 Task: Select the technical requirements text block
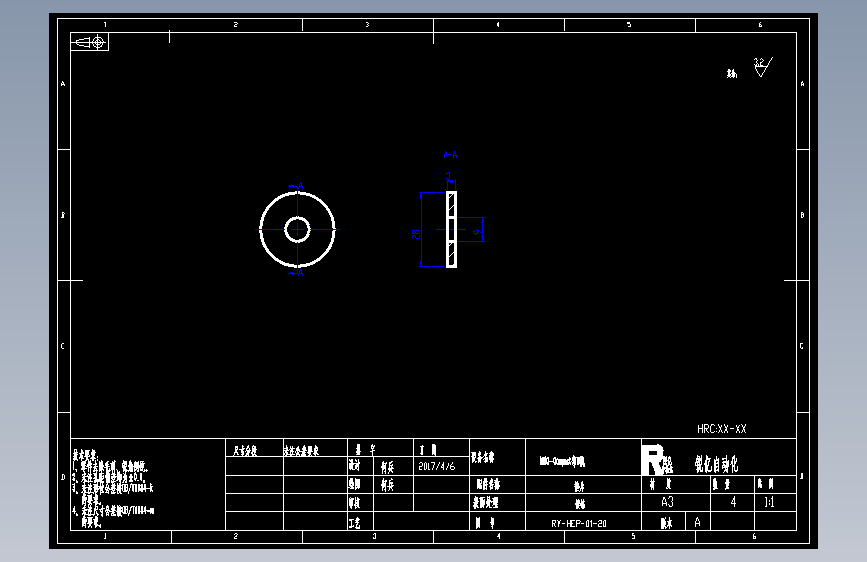(113, 488)
